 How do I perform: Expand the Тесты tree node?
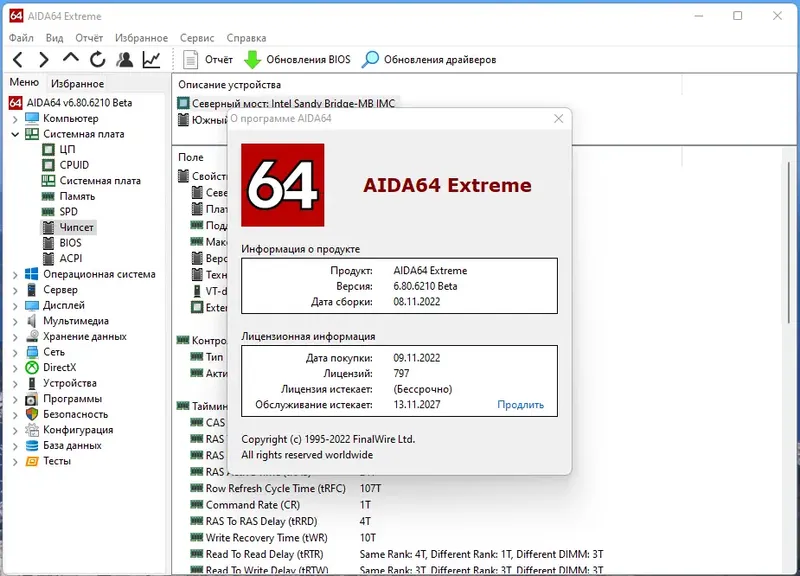(x=15, y=462)
